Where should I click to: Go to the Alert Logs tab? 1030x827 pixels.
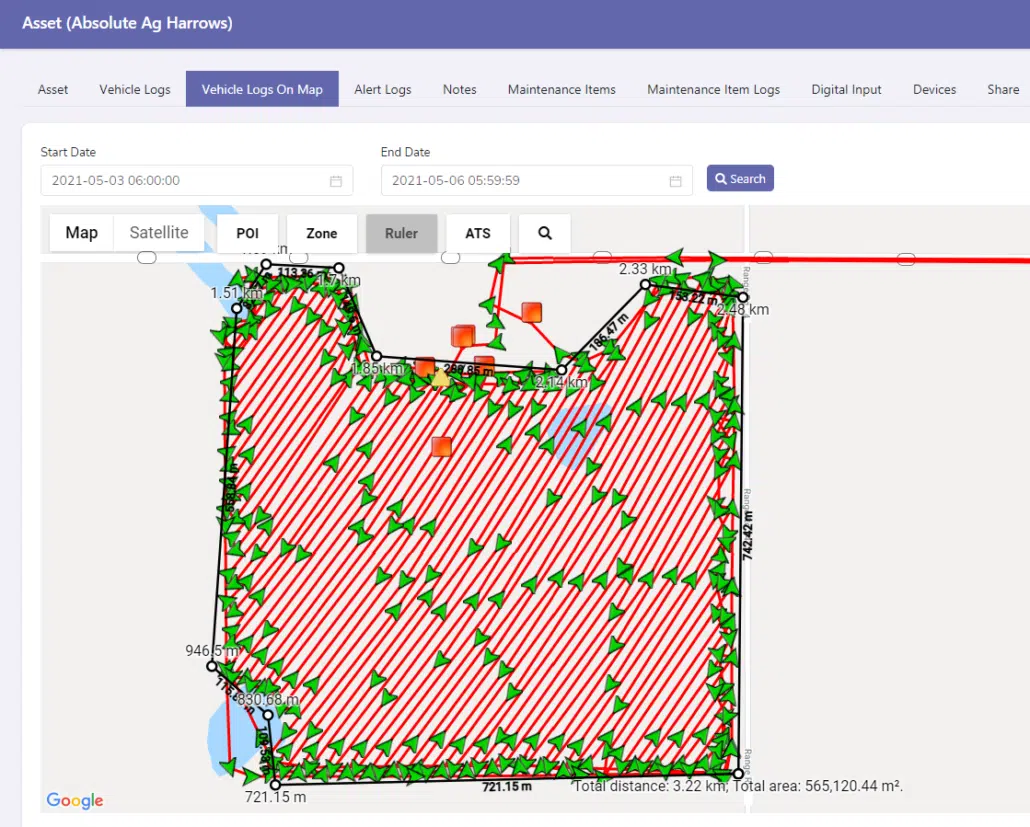[382, 89]
